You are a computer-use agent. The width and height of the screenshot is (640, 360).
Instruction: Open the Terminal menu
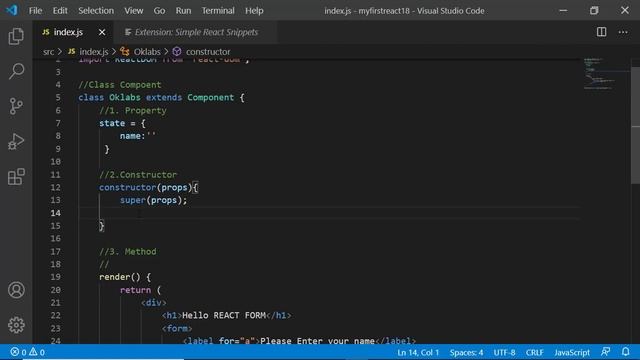pyautogui.click(x=218, y=11)
